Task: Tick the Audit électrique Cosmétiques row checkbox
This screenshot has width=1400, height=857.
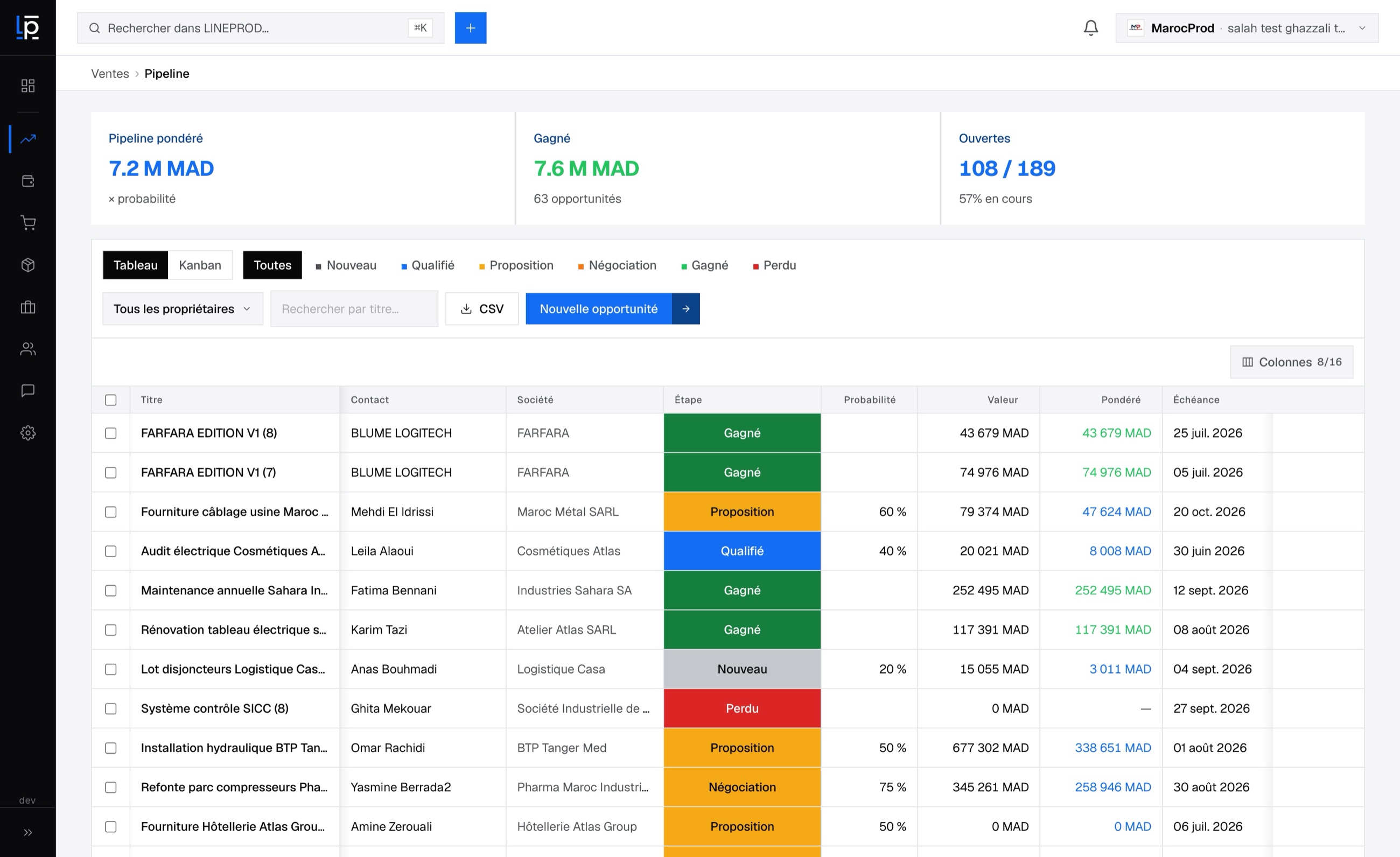Action: [111, 551]
